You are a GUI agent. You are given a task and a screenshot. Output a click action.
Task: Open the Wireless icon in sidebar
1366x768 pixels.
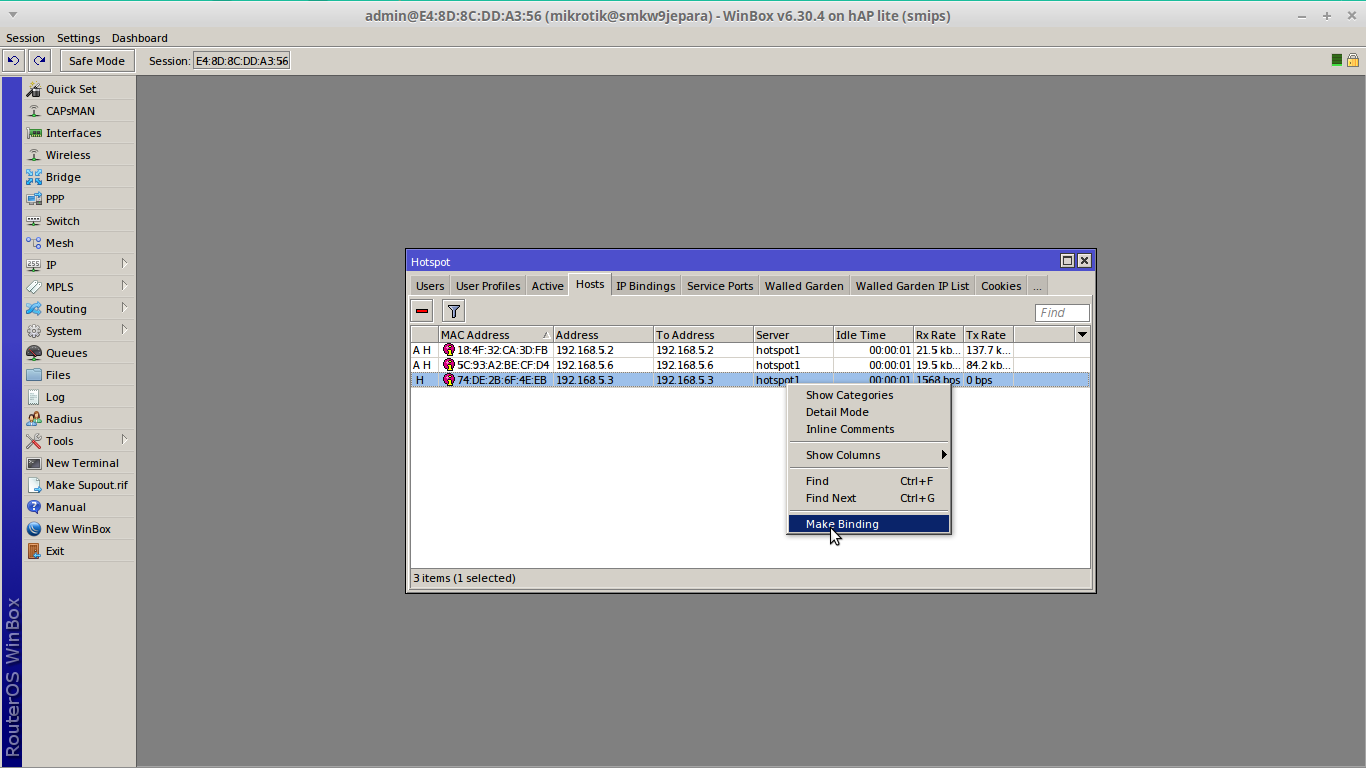(x=34, y=155)
